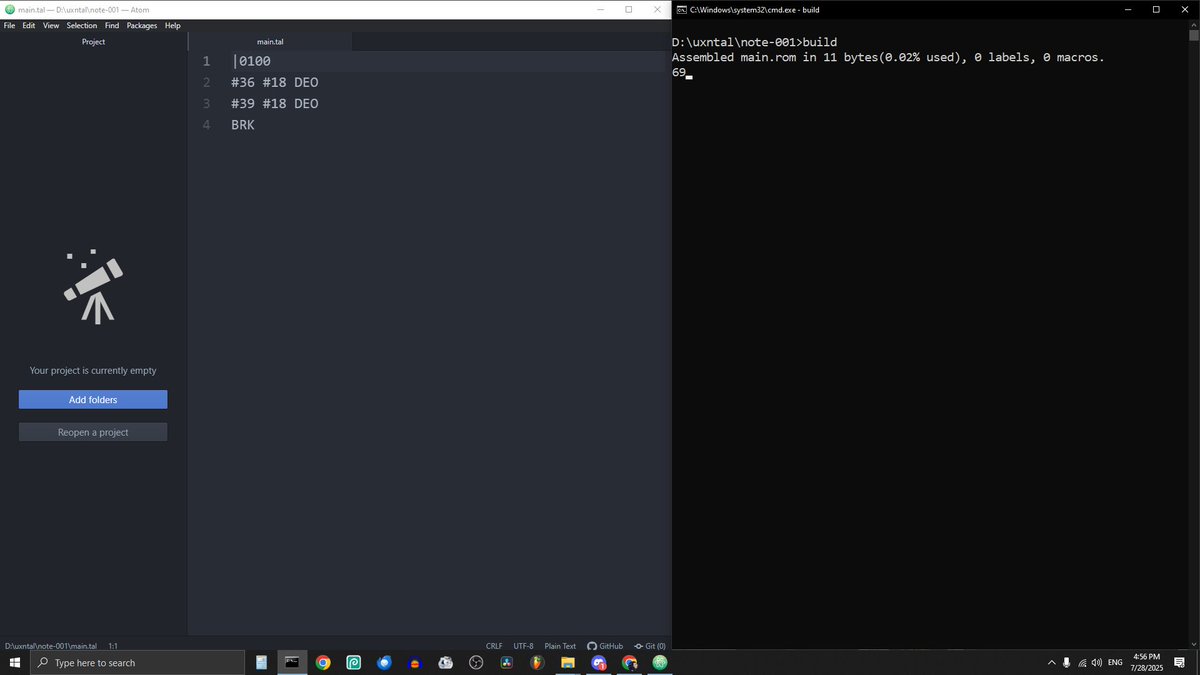Click the BRK code line

coord(243,125)
